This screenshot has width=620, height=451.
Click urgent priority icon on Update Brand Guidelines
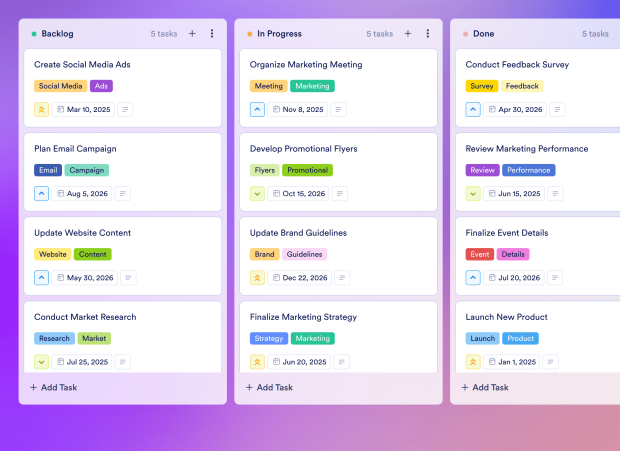coord(257,278)
